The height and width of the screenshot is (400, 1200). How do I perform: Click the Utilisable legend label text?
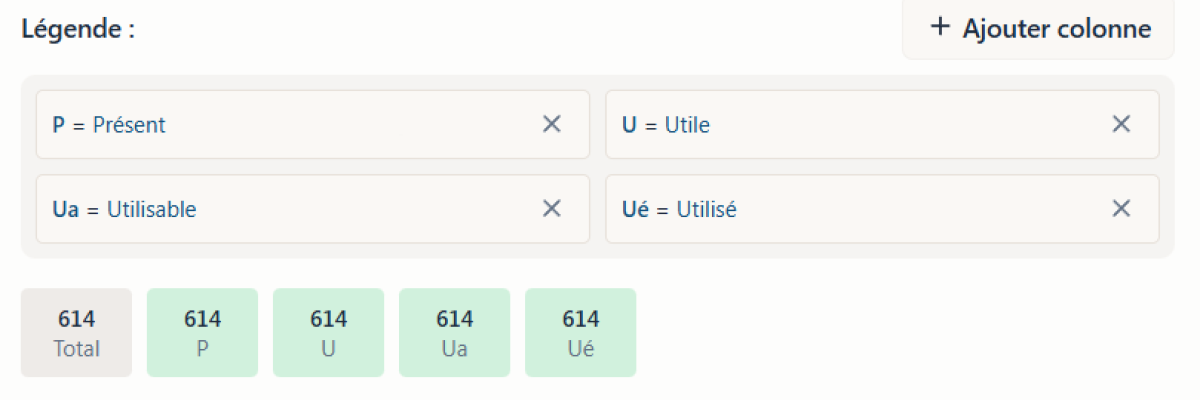pyautogui.click(x=152, y=209)
